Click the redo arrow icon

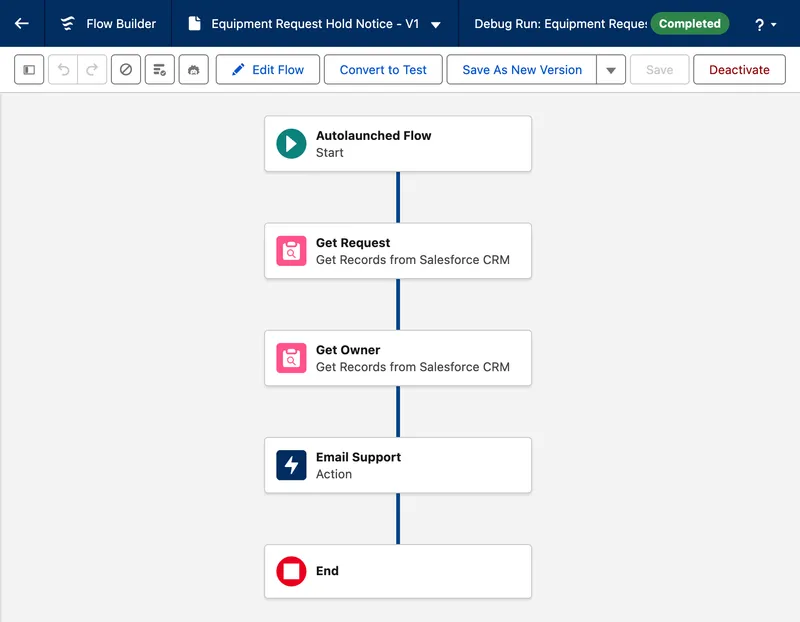point(92,69)
